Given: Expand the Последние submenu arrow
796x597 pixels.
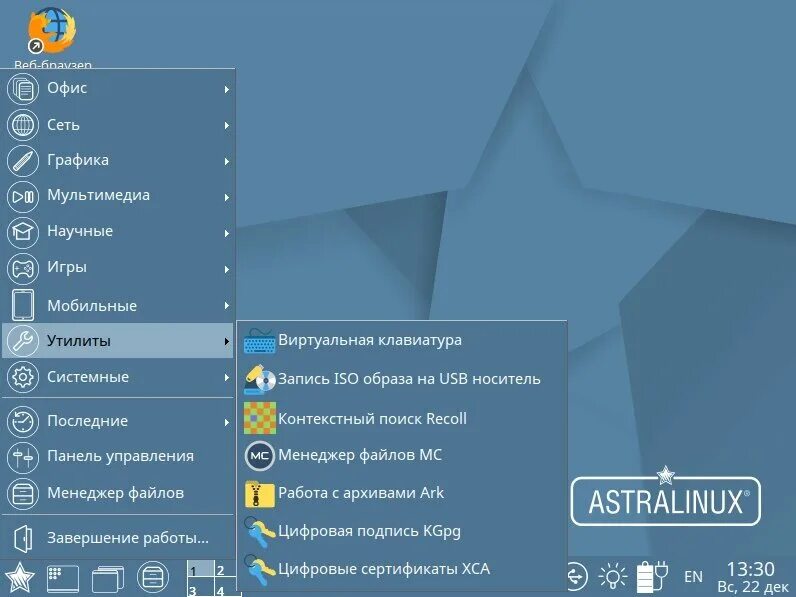Looking at the screenshot, I should tap(227, 422).
